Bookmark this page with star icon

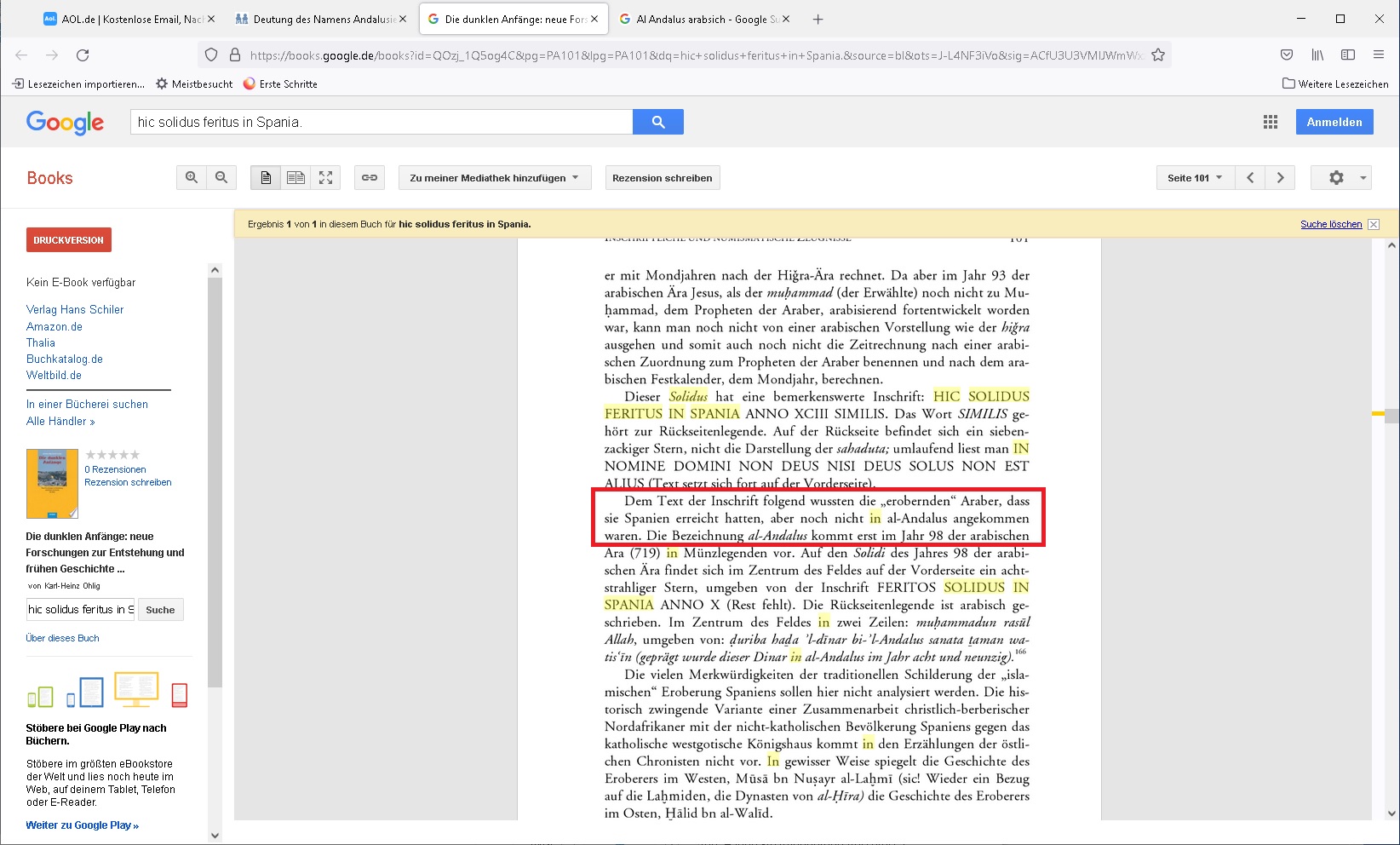click(x=1158, y=55)
